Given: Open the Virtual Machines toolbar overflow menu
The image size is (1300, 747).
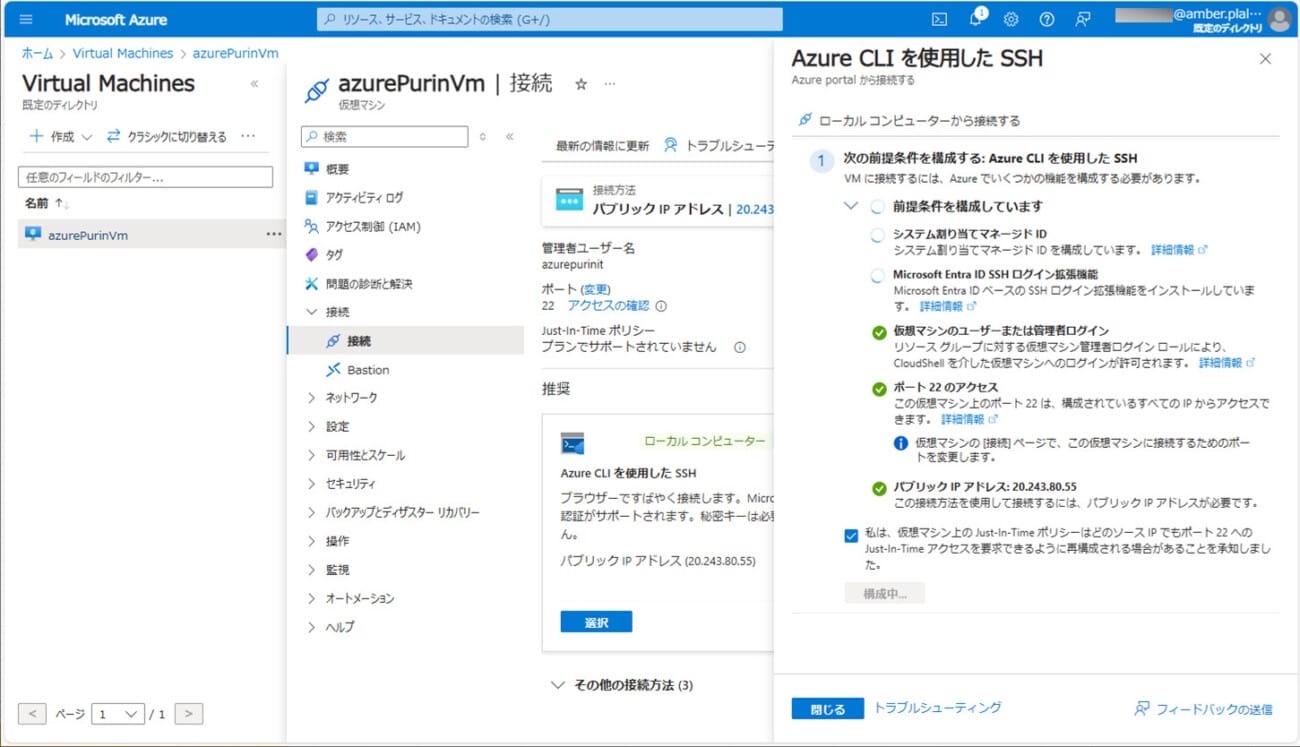Looking at the screenshot, I should click(x=248, y=136).
